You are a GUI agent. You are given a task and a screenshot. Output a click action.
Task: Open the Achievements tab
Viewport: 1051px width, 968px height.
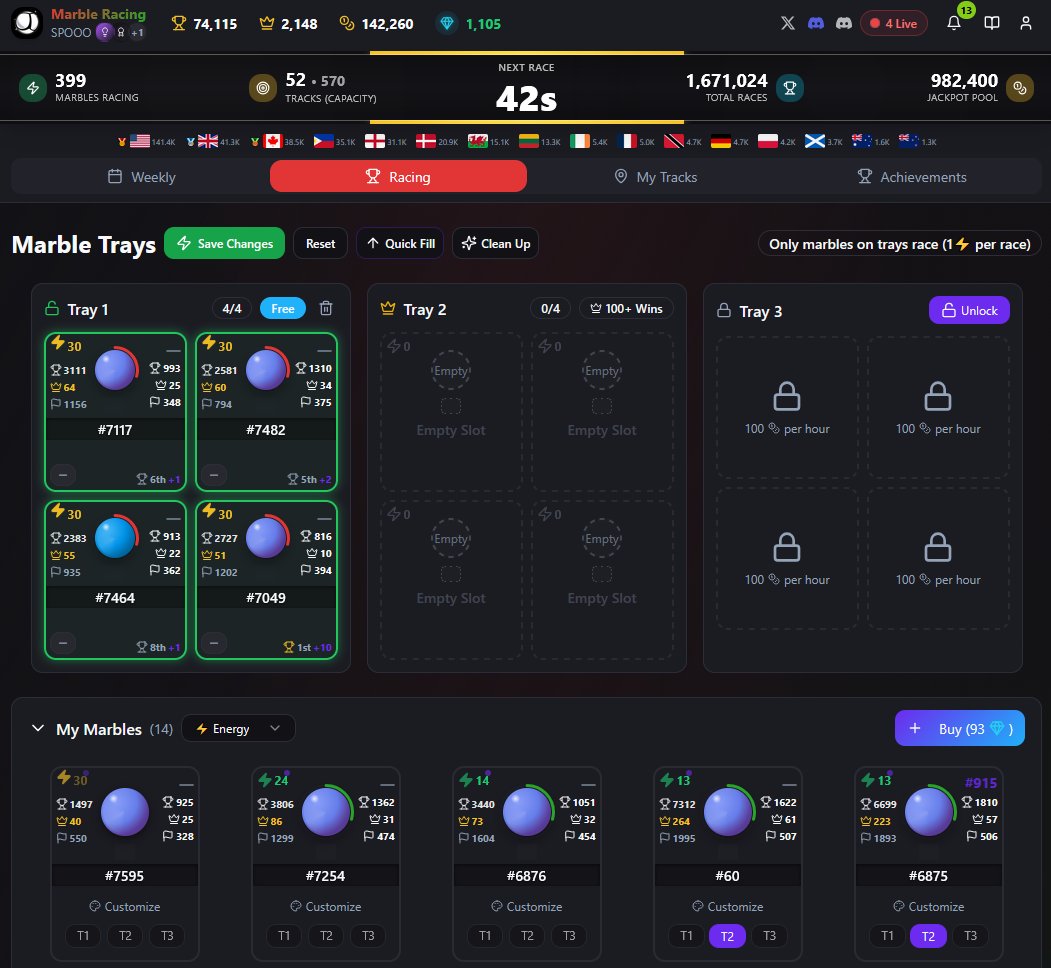pos(912,177)
